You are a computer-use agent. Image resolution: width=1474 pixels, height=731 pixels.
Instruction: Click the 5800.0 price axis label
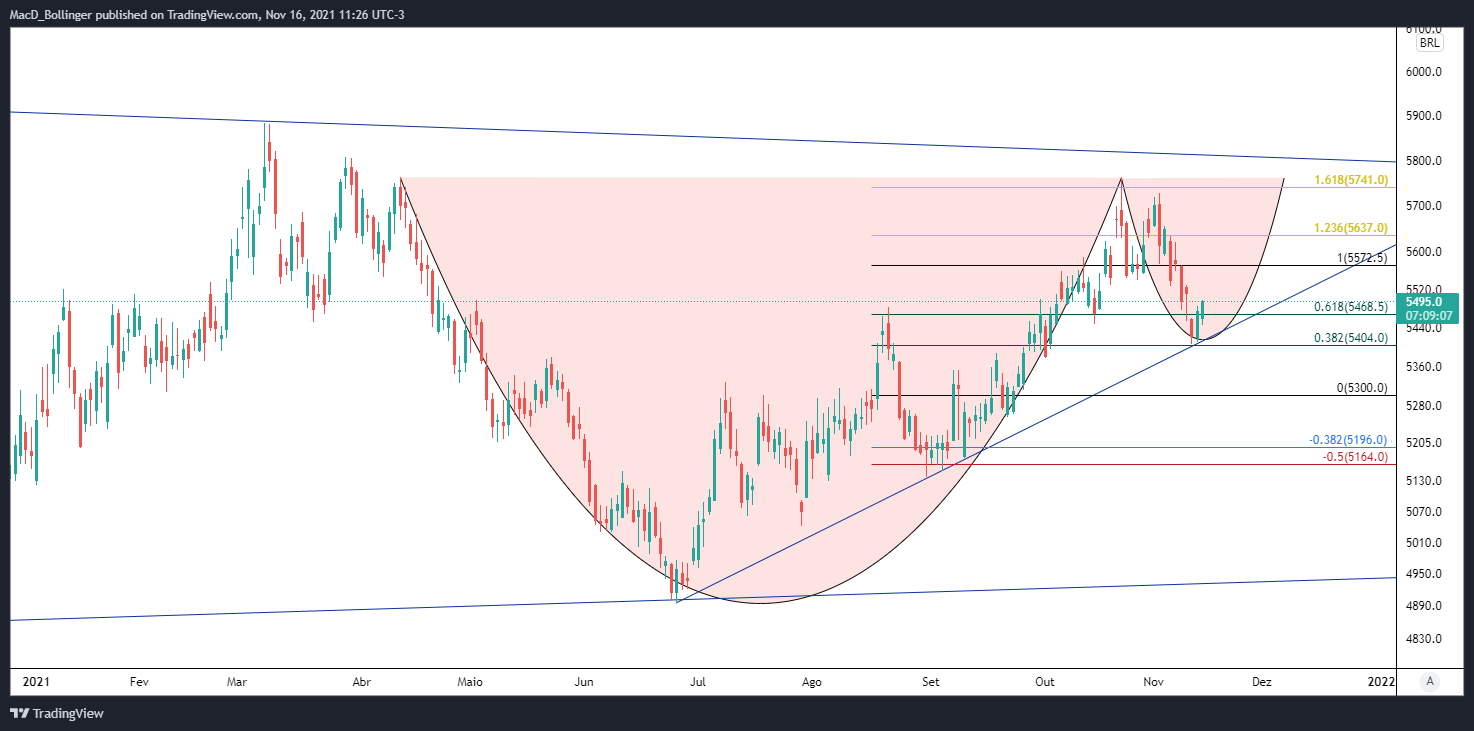click(x=1424, y=161)
